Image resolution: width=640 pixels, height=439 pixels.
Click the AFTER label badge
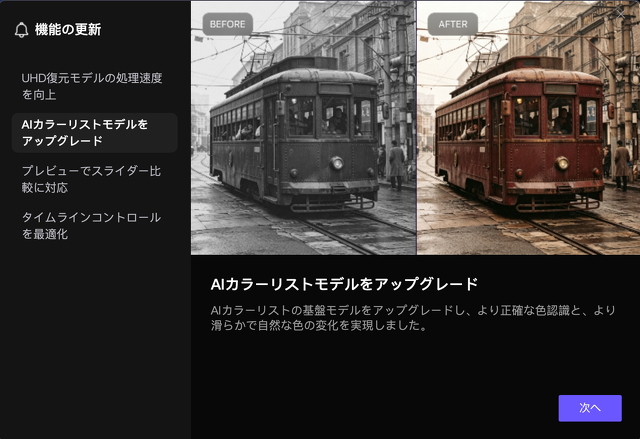[453, 24]
